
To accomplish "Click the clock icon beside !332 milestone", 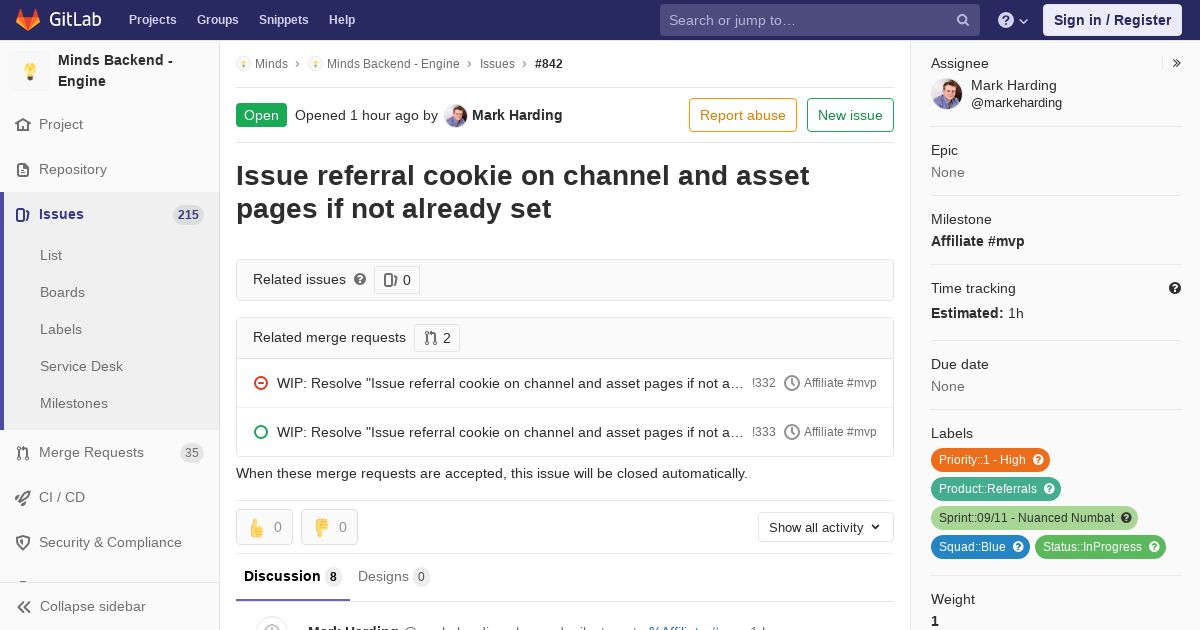I will pos(792,383).
